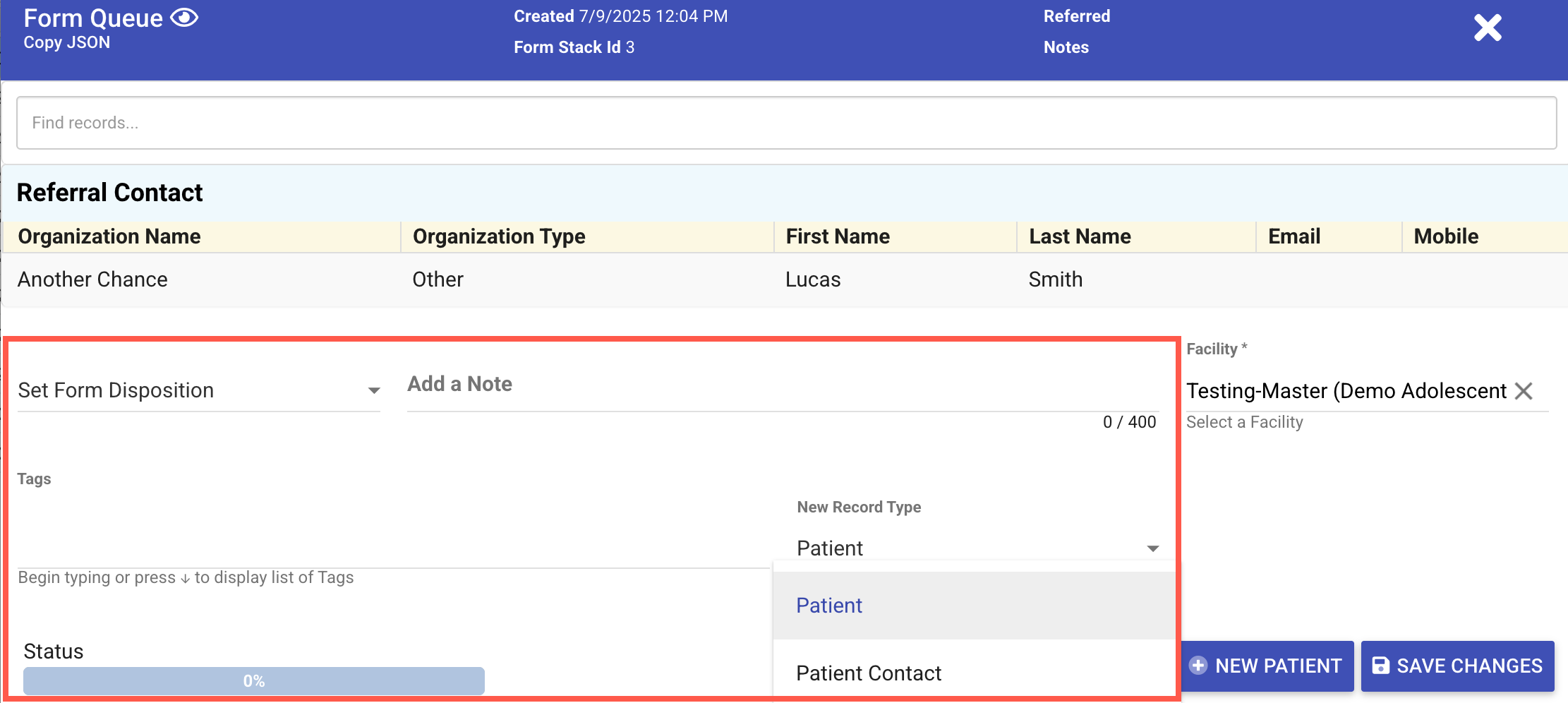Sort by Organization Name column header

[x=109, y=236]
